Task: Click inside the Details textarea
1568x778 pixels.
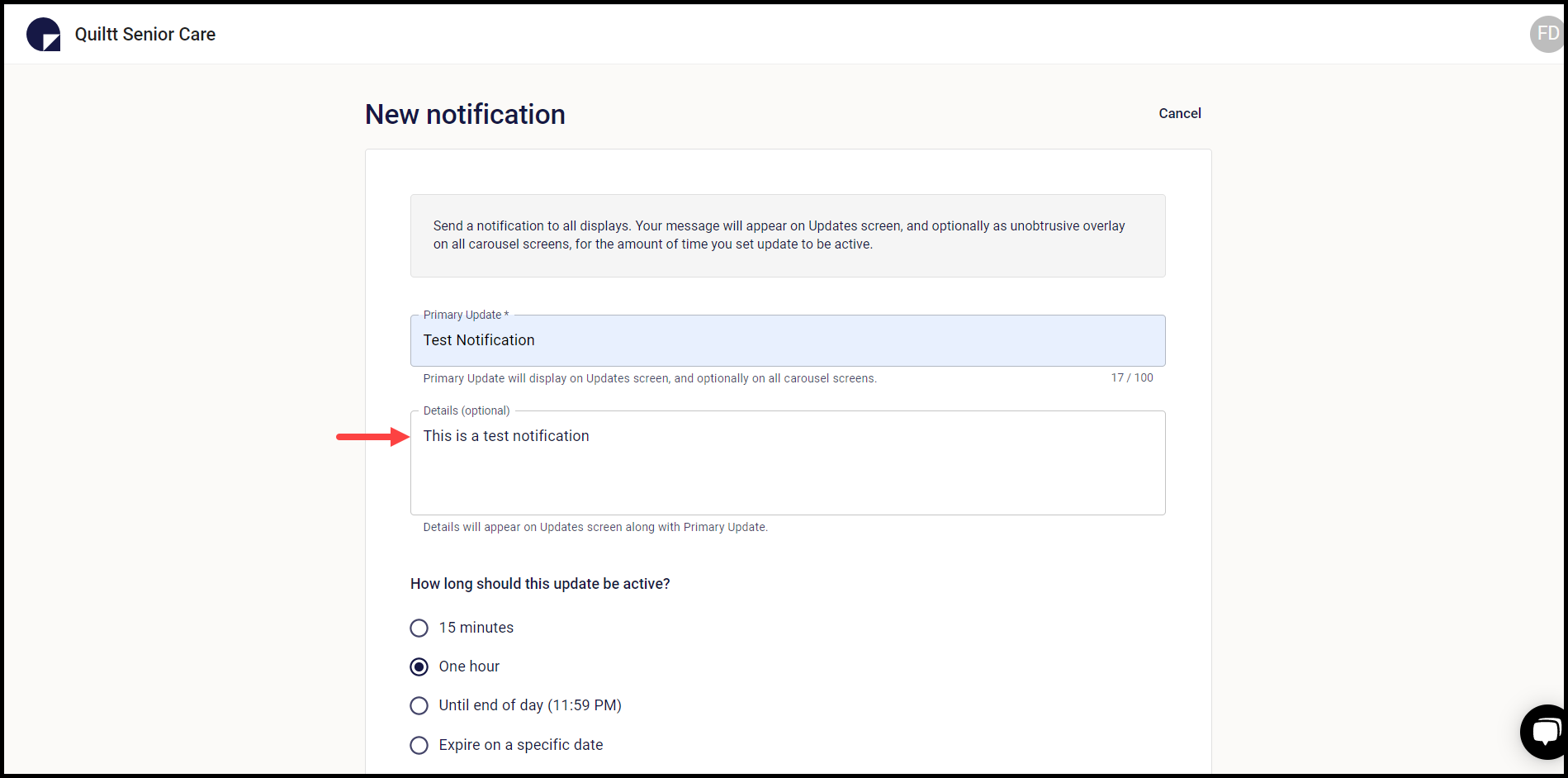Action: (787, 463)
